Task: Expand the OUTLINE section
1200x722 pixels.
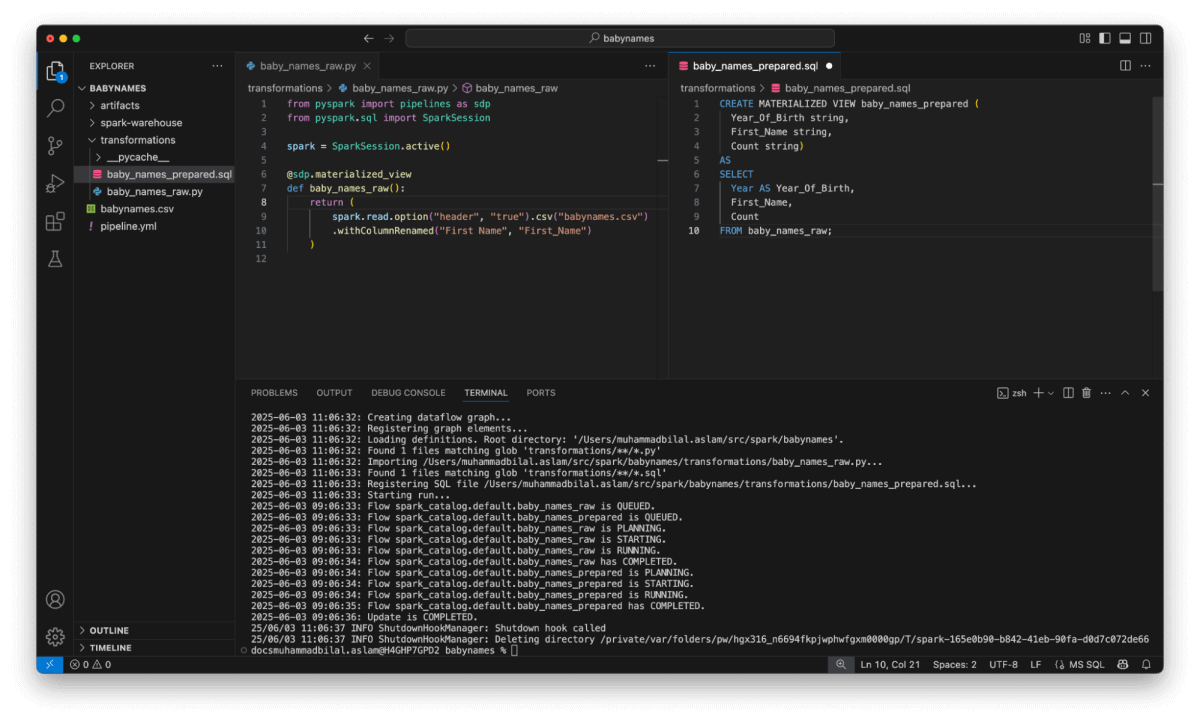Action: [x=109, y=631]
